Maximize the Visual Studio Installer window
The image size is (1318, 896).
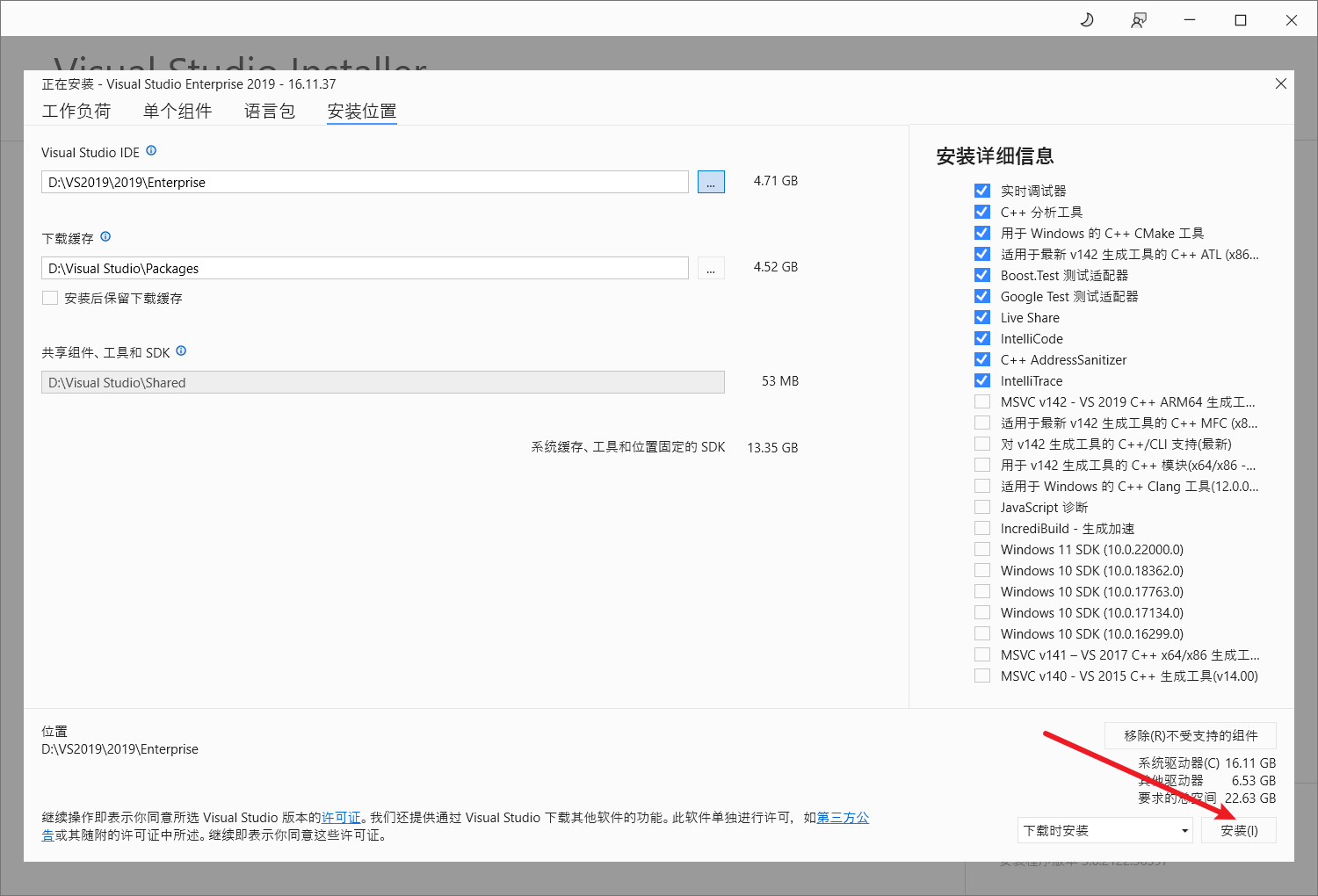coord(1241,19)
